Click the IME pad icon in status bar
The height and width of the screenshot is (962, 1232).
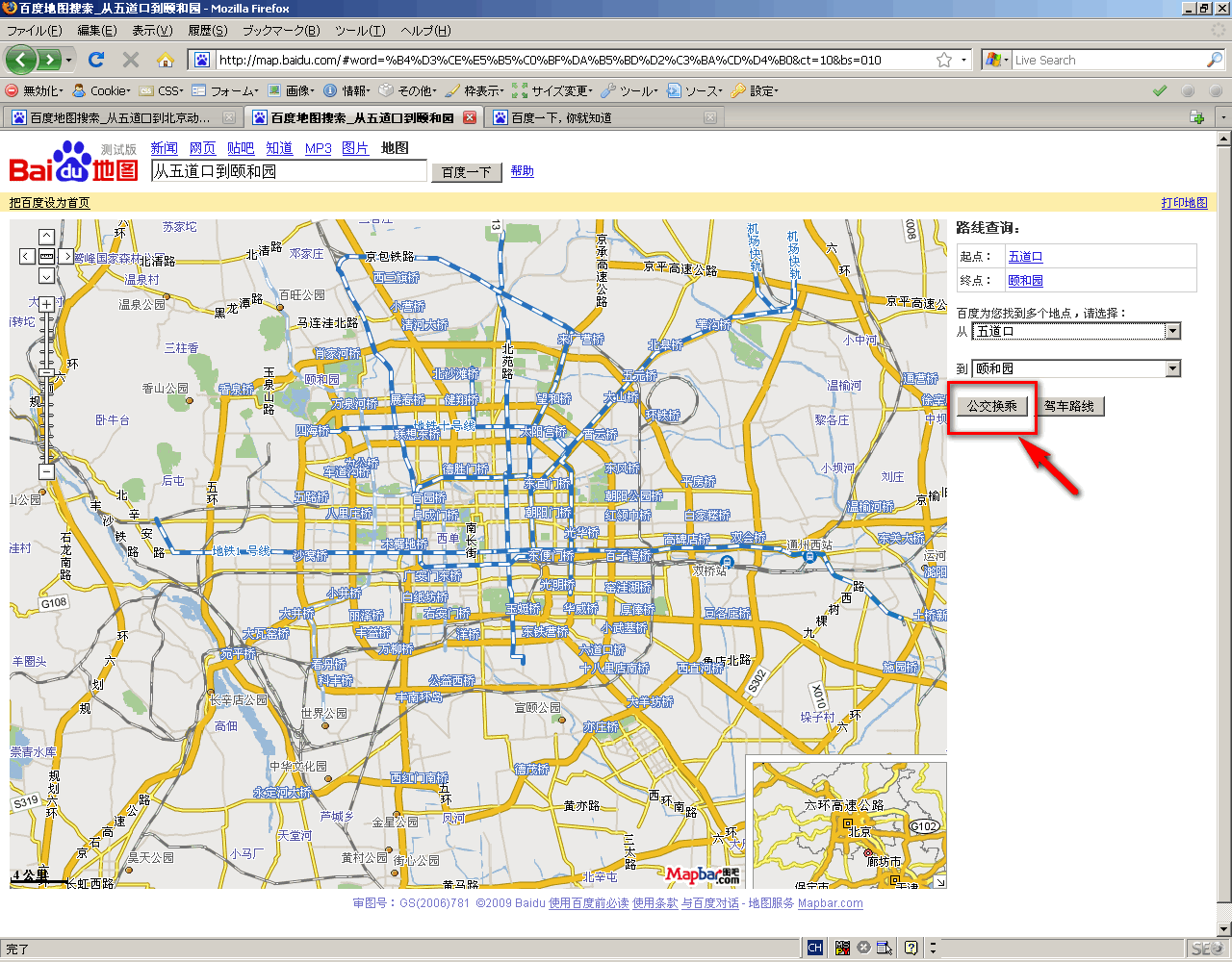pos(885,948)
